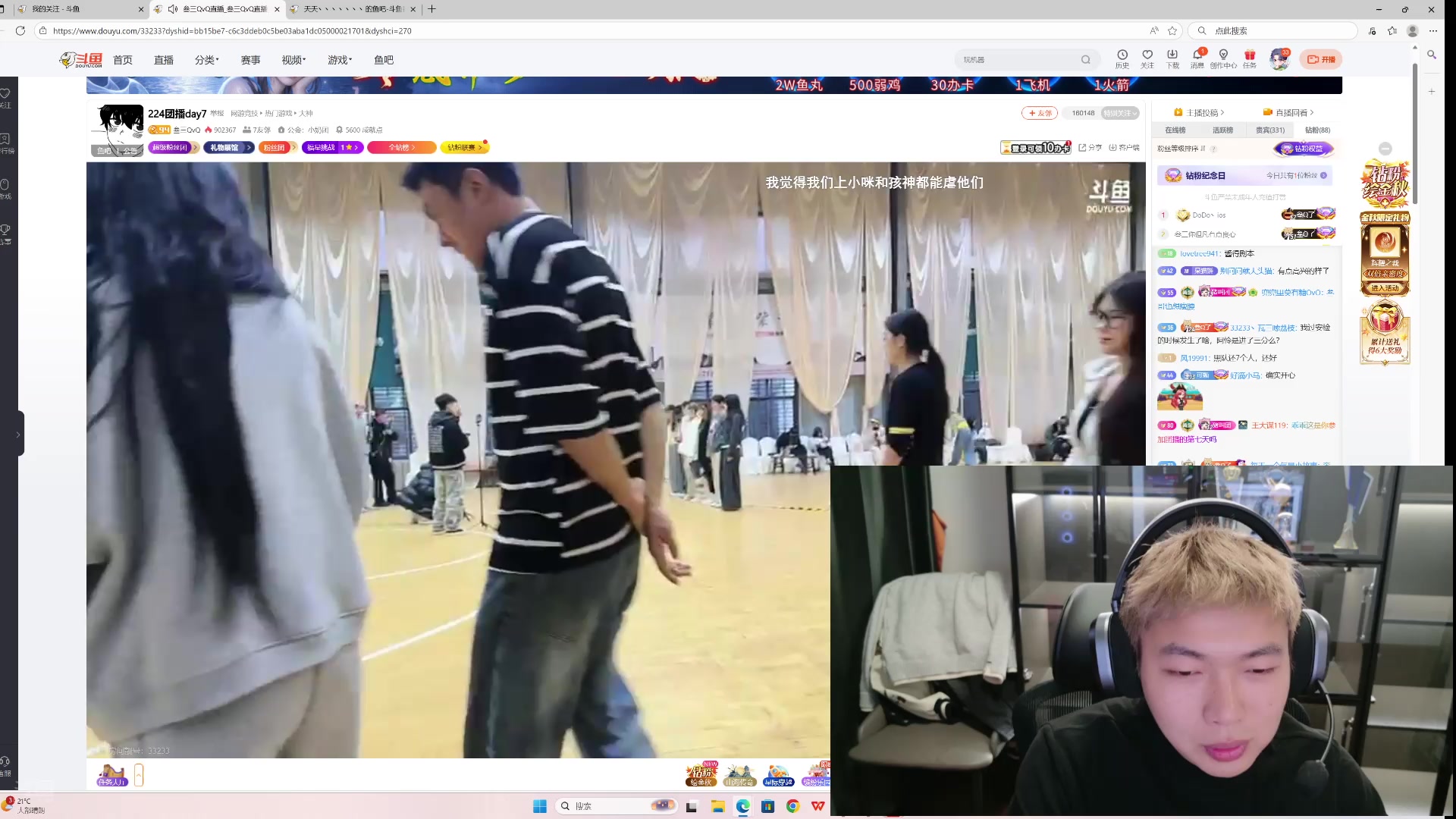Open 创作中心 creator center icon
This screenshot has height=819, width=1456.
pyautogui.click(x=1223, y=55)
